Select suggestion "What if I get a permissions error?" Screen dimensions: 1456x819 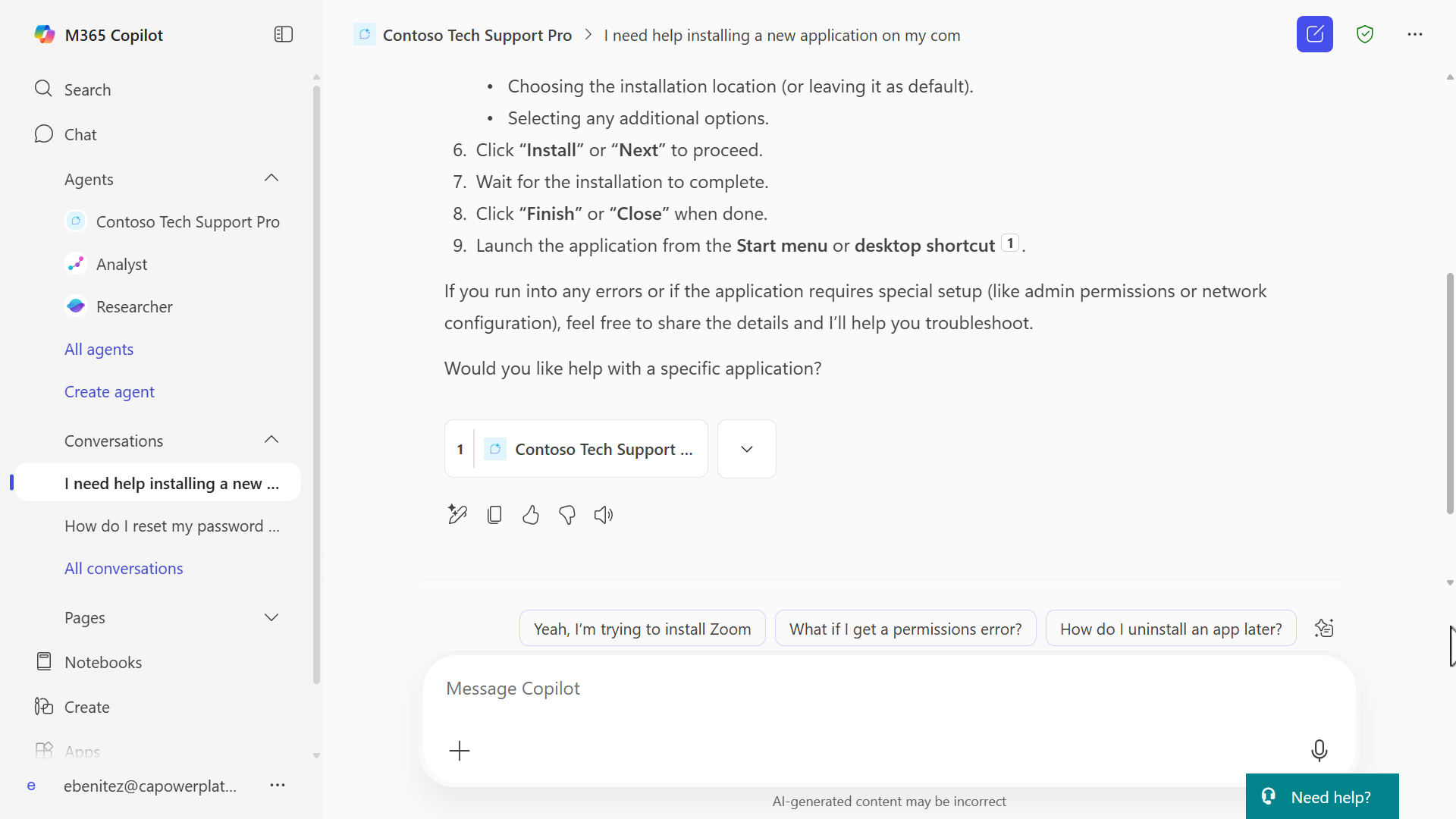click(x=905, y=629)
